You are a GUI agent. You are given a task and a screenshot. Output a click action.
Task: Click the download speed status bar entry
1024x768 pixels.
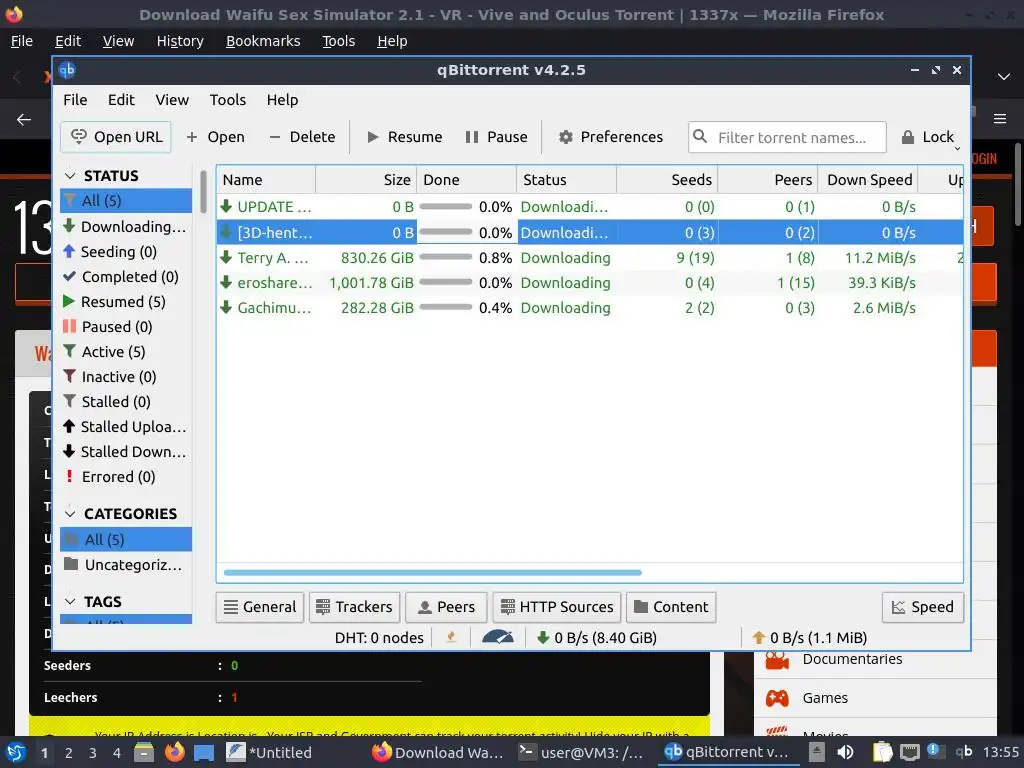click(597, 638)
